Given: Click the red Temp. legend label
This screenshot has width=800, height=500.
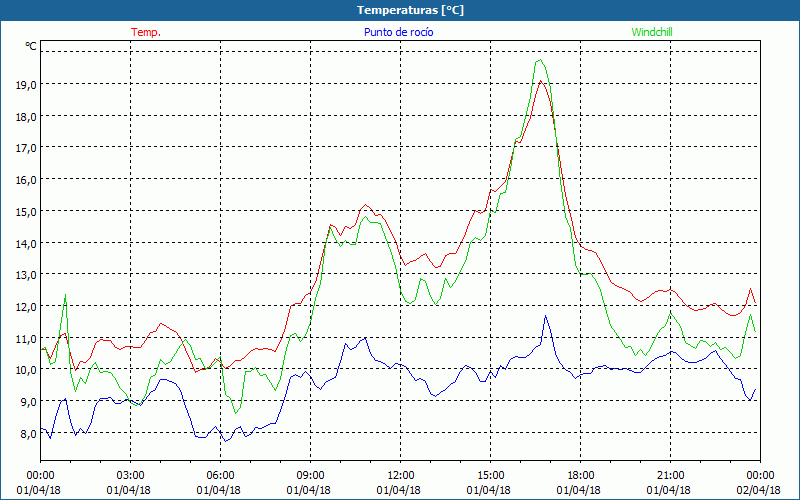Looking at the screenshot, I should 146,32.
